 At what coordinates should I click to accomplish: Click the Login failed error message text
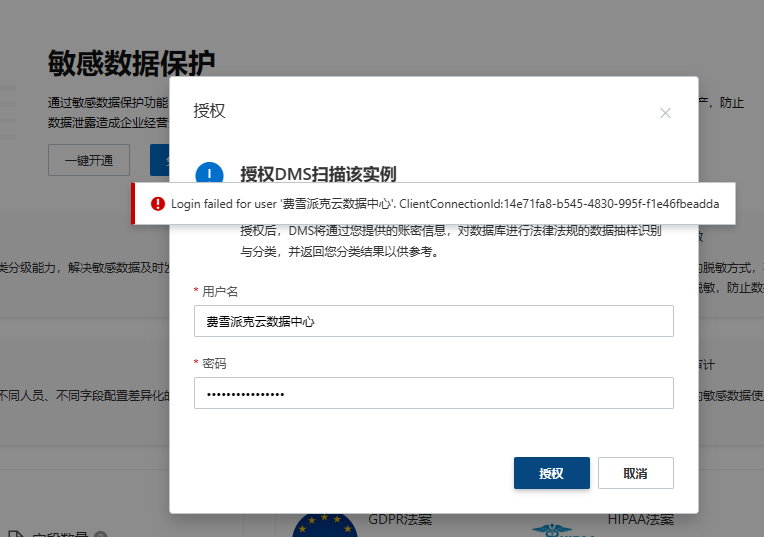click(x=445, y=204)
